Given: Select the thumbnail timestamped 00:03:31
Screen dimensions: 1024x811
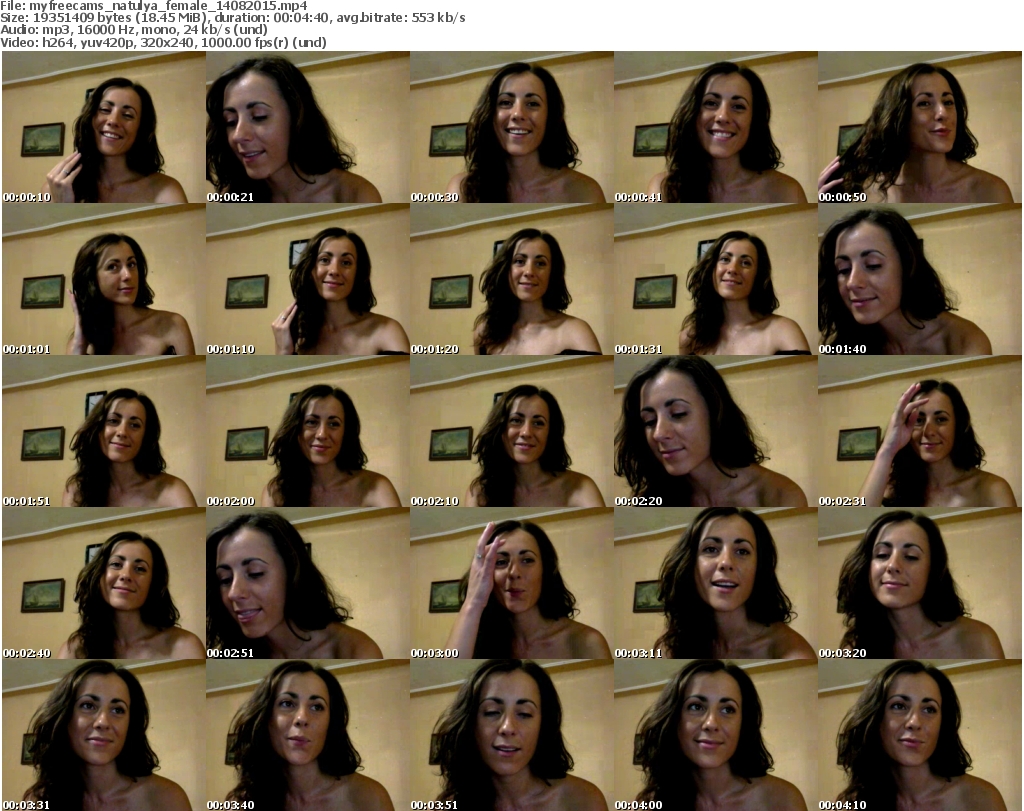Looking at the screenshot, I should click(104, 735).
